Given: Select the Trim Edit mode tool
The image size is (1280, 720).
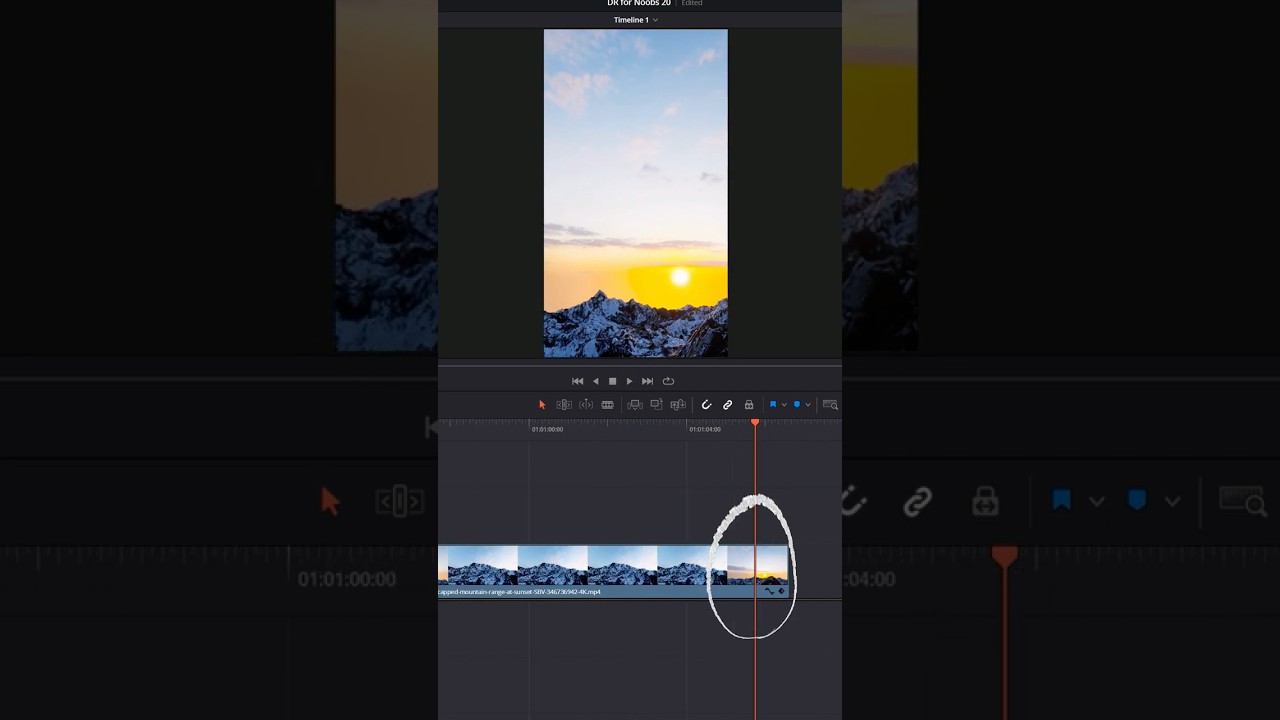Looking at the screenshot, I should (564, 405).
